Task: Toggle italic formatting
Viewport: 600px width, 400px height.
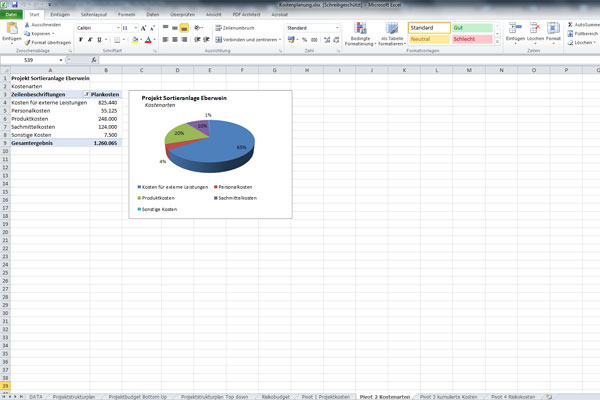Action: pyautogui.click(x=88, y=40)
